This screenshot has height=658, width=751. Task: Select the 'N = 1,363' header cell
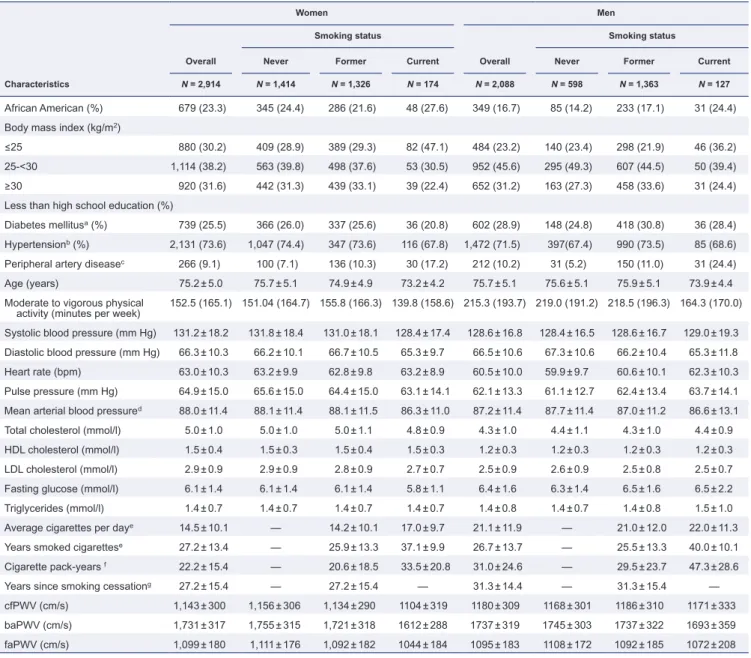(x=639, y=84)
